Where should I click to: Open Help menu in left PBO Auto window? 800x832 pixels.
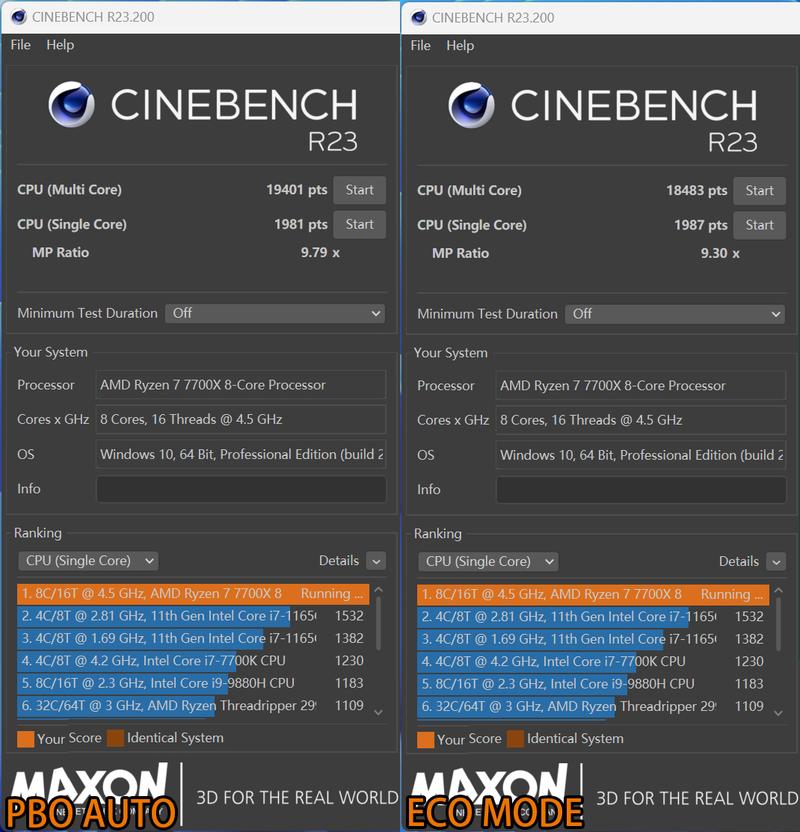[60, 45]
